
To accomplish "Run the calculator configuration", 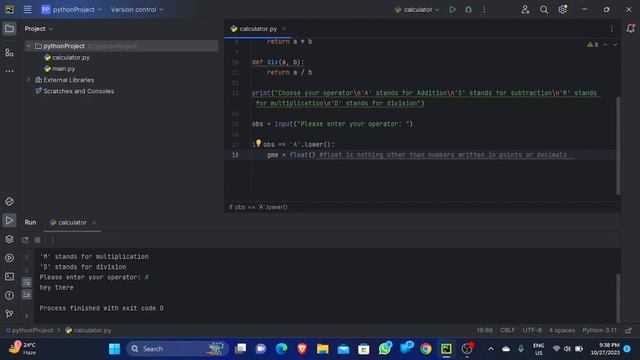I will pyautogui.click(x=452, y=9).
